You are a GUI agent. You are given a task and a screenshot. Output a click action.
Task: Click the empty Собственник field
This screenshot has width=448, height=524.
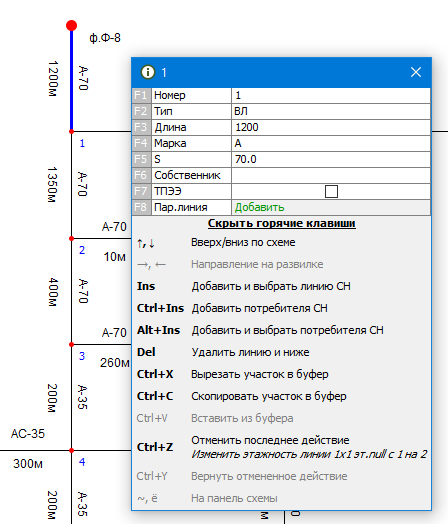[x=331, y=175]
